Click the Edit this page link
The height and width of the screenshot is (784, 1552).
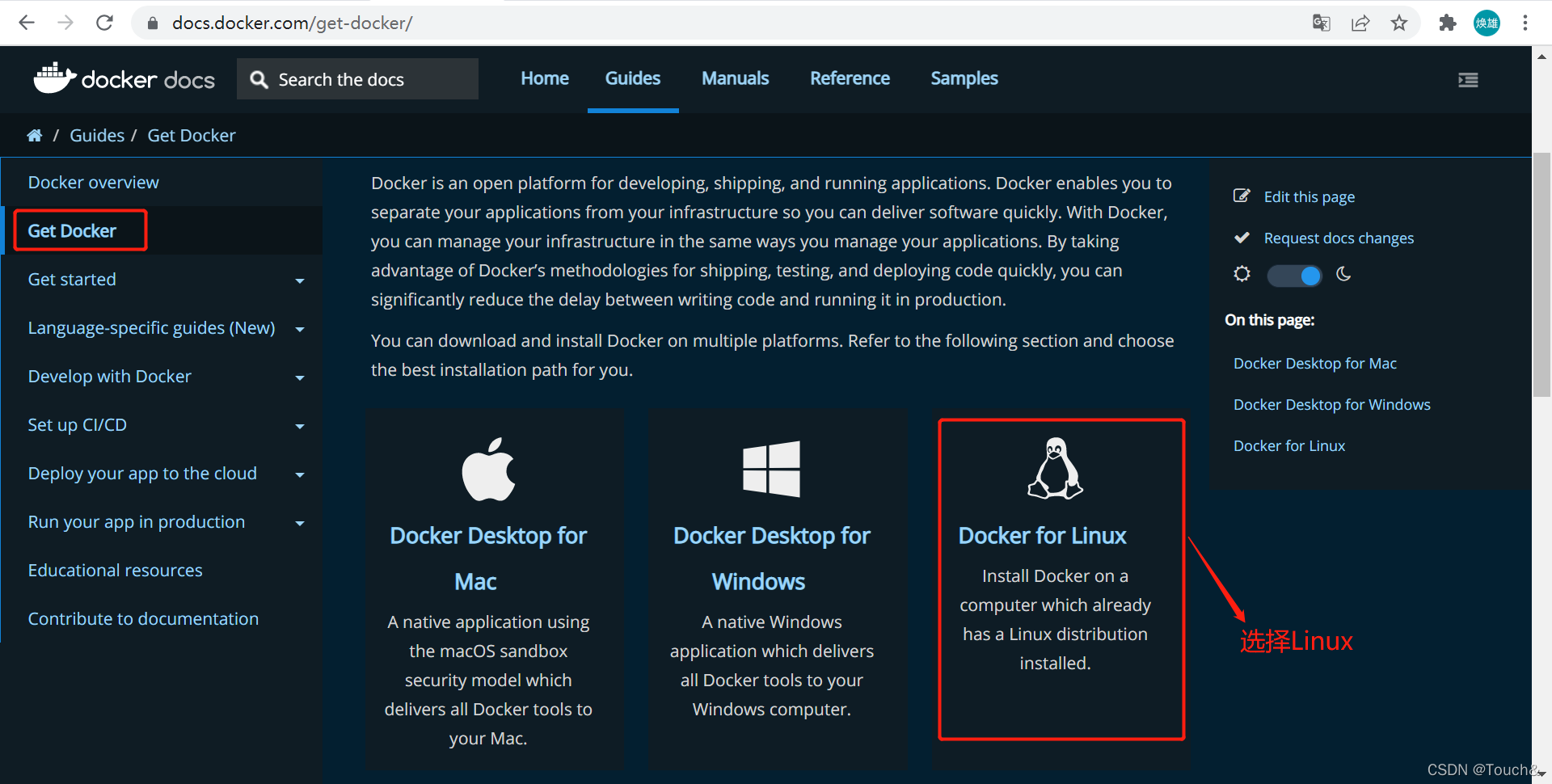click(x=1309, y=196)
